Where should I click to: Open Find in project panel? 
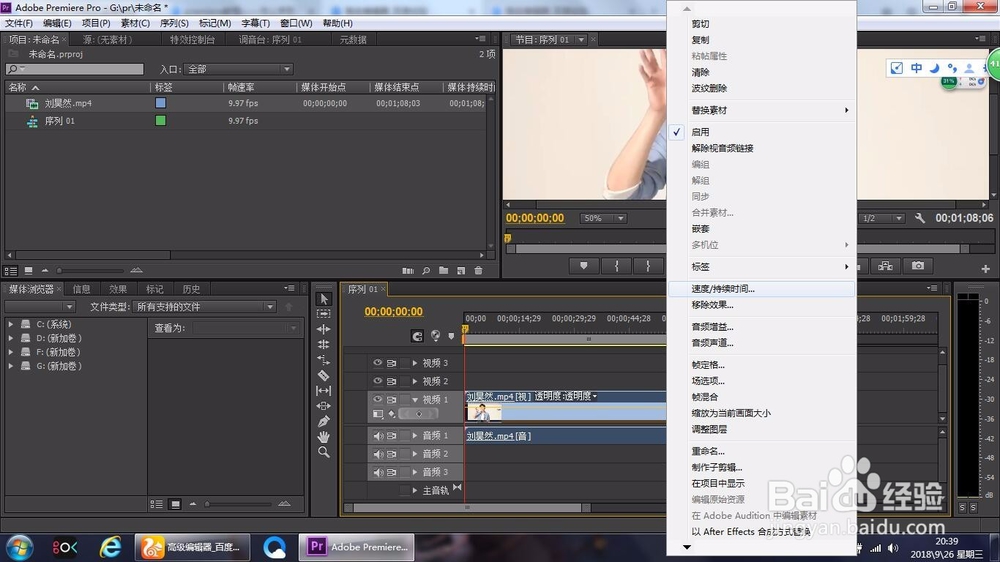(x=426, y=271)
